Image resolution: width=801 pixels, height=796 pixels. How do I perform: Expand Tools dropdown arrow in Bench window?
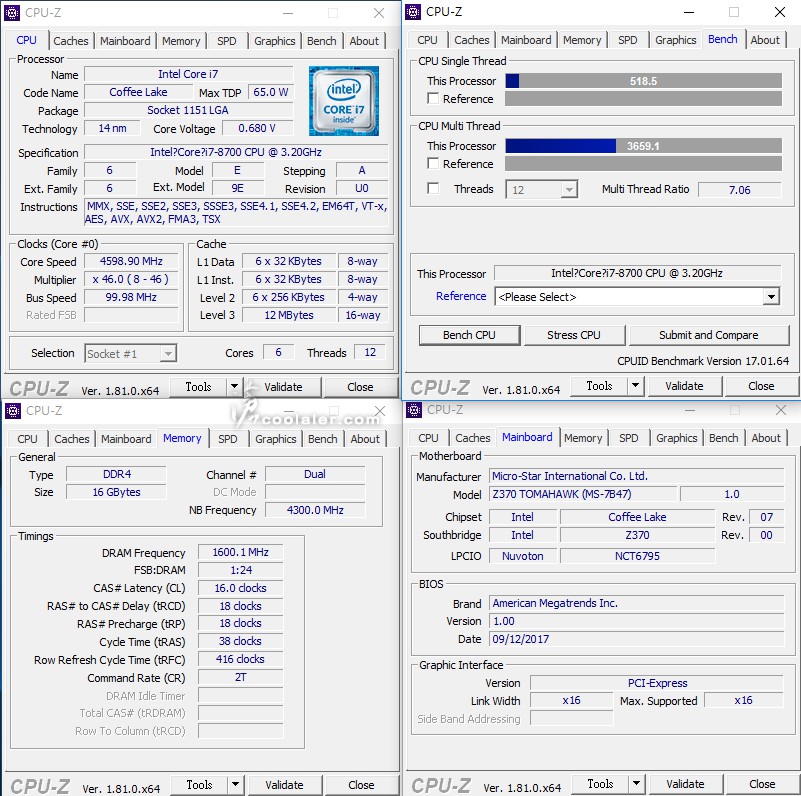pyautogui.click(x=635, y=386)
